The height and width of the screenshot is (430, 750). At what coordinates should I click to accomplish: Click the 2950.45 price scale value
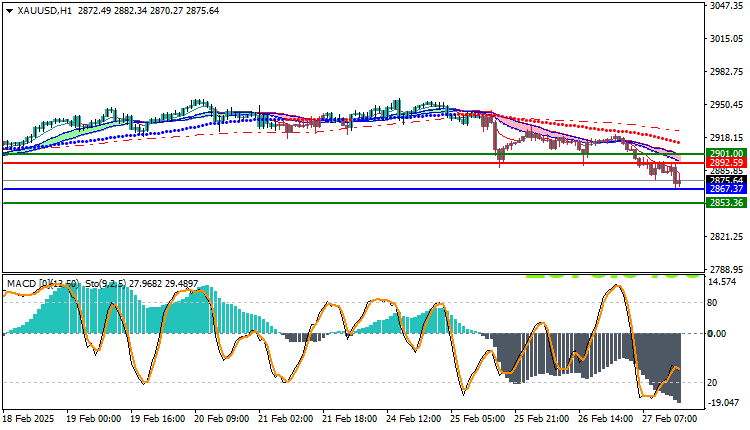tap(726, 104)
